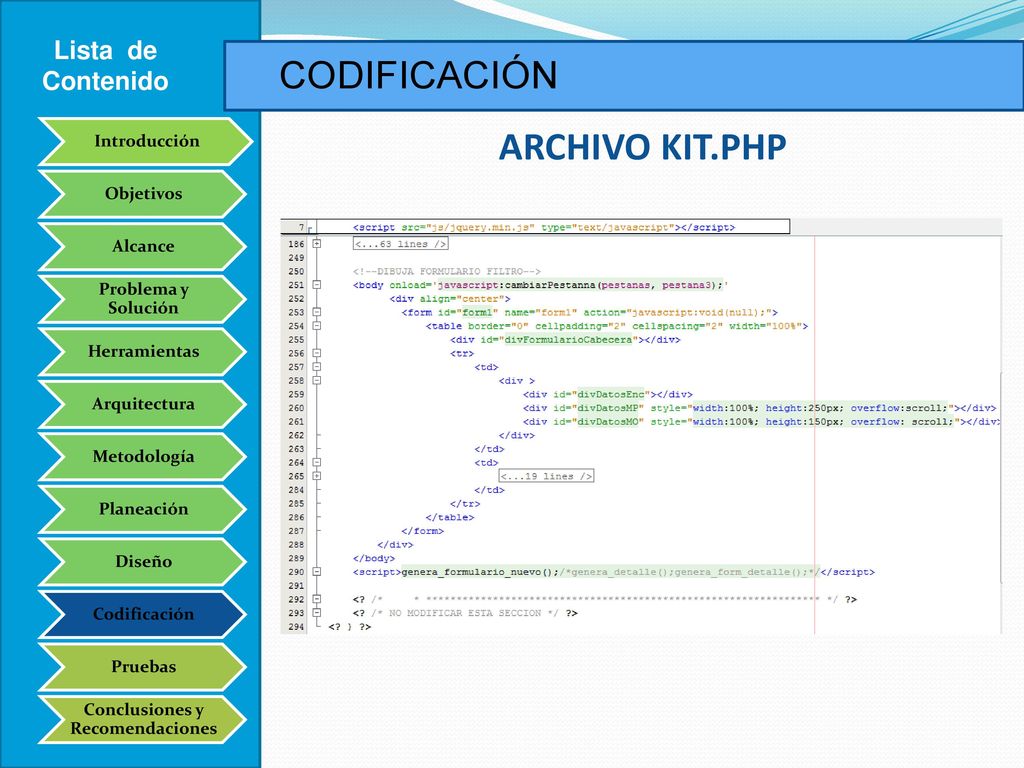Image resolution: width=1024 pixels, height=768 pixels.
Task: Collapse body block at line 251
Action: point(317,285)
